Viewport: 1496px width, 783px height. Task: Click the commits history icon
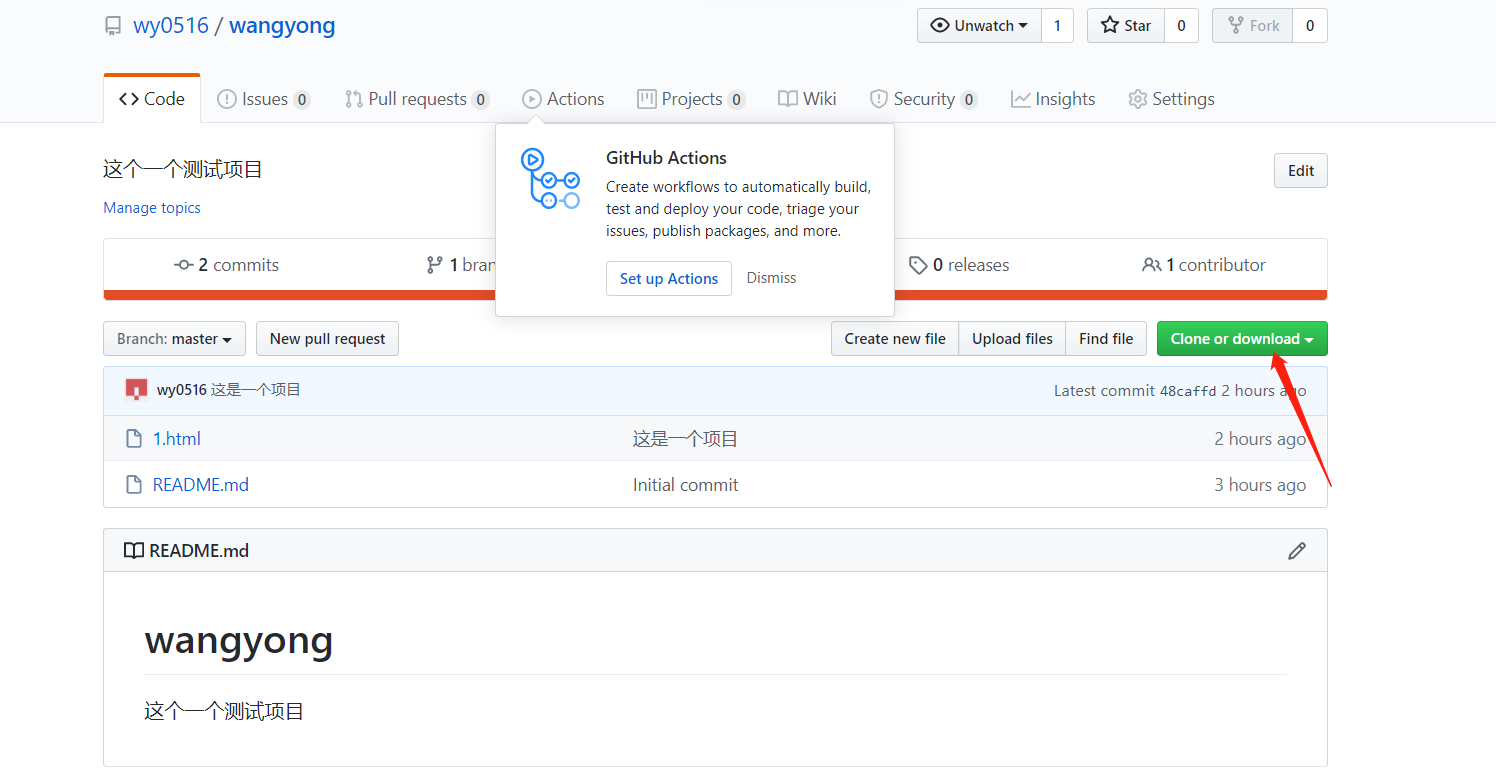pos(184,265)
